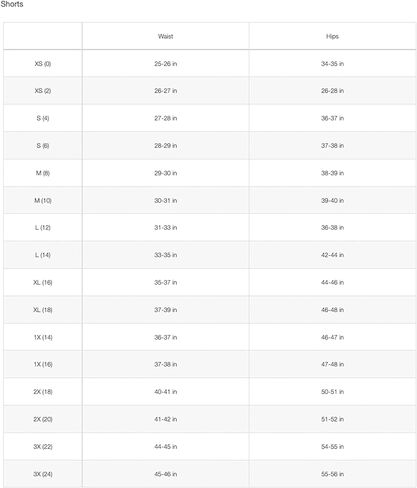Click hips value 46-48 in
Screen dimensions: 417x488
[332, 310]
